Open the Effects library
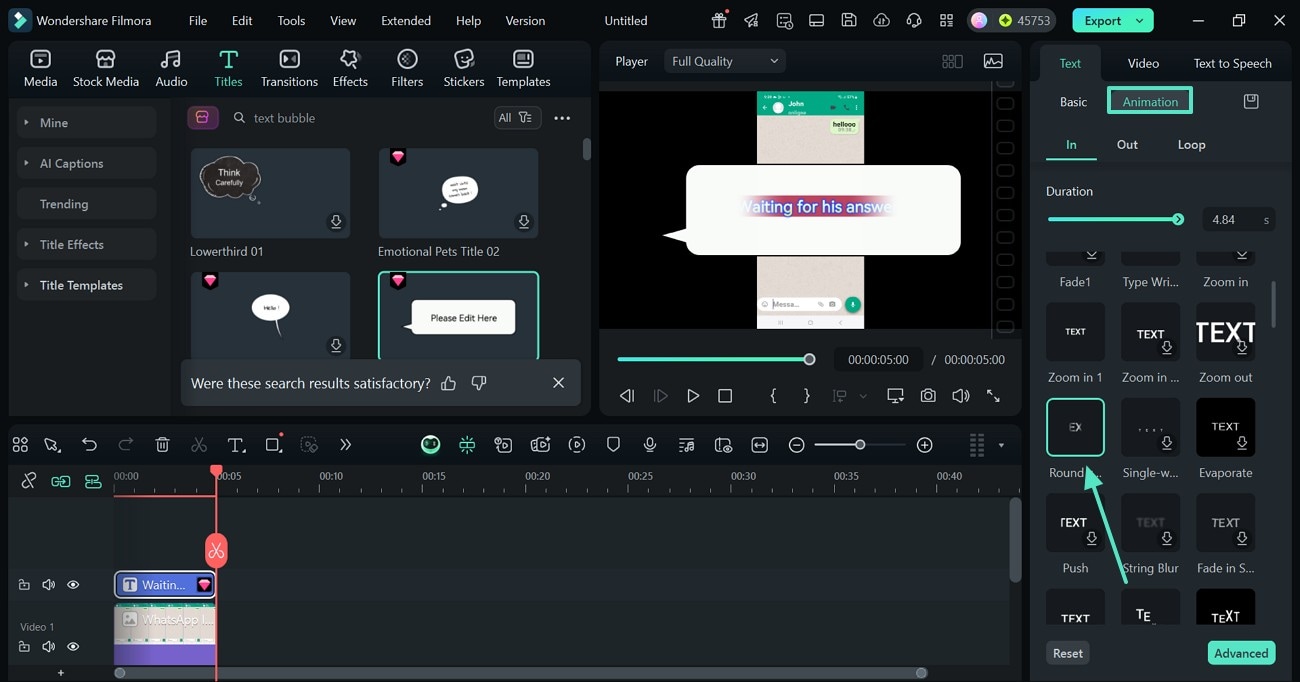The height and width of the screenshot is (682, 1300). coord(350,69)
